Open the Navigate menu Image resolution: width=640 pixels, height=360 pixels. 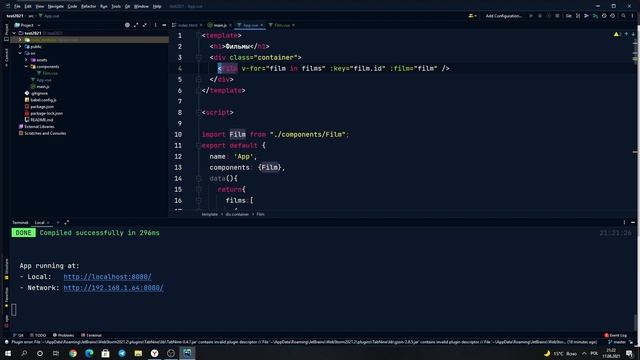[x=56, y=6]
